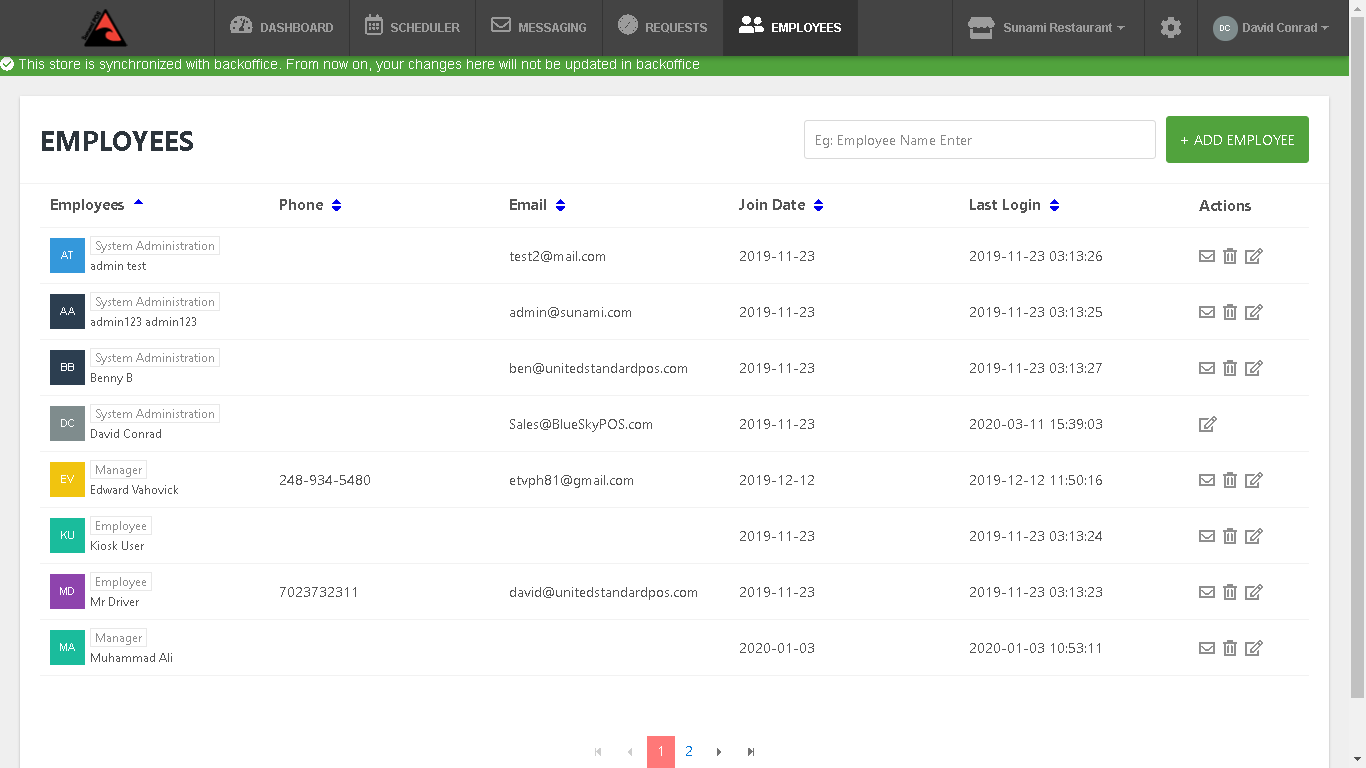The width and height of the screenshot is (1366, 768).
Task: Email Edward Vahovick via envelope icon
Action: [x=1207, y=480]
